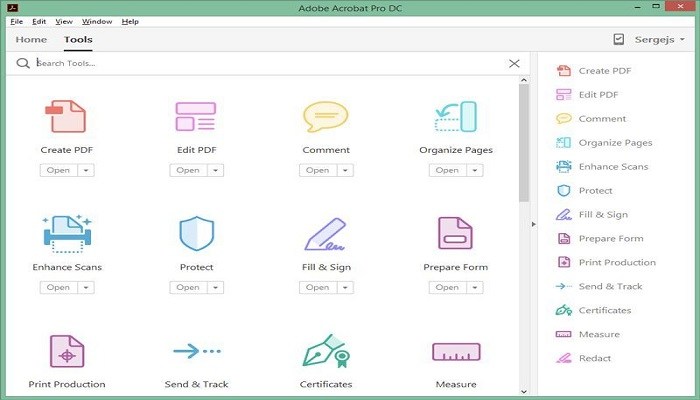Select the Prepare Form icon
700x400 pixels.
[x=455, y=233]
